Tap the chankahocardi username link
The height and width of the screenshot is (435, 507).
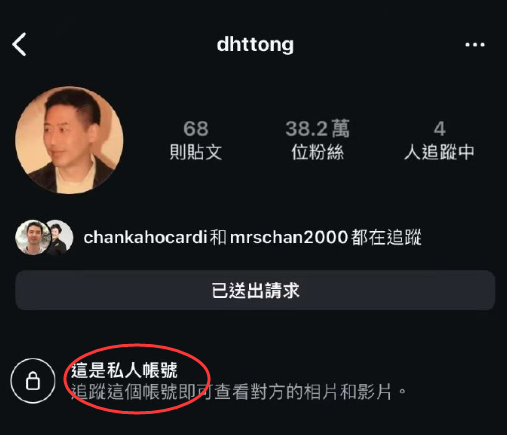[x=145, y=237]
